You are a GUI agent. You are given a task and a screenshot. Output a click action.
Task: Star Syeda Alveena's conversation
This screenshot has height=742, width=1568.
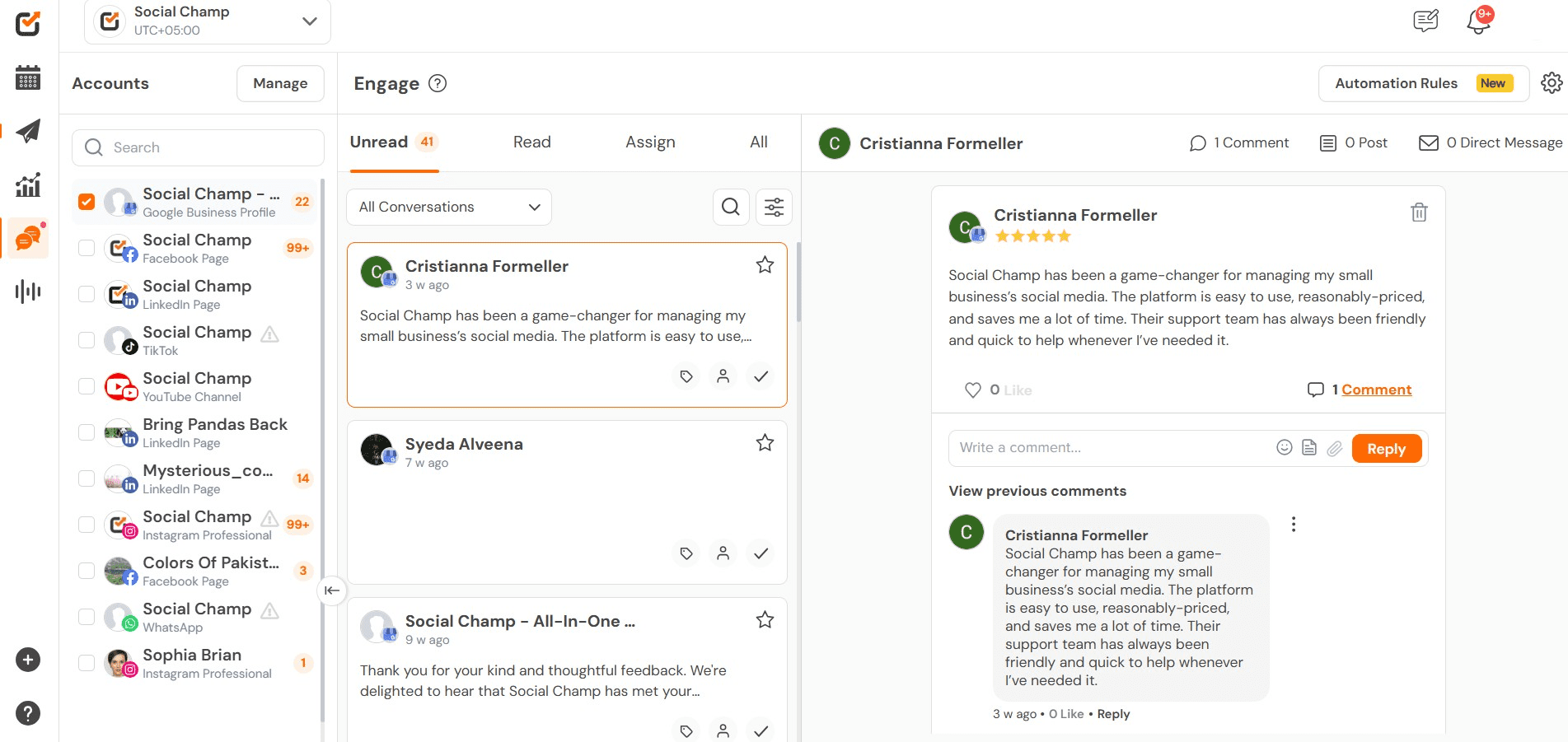764,442
